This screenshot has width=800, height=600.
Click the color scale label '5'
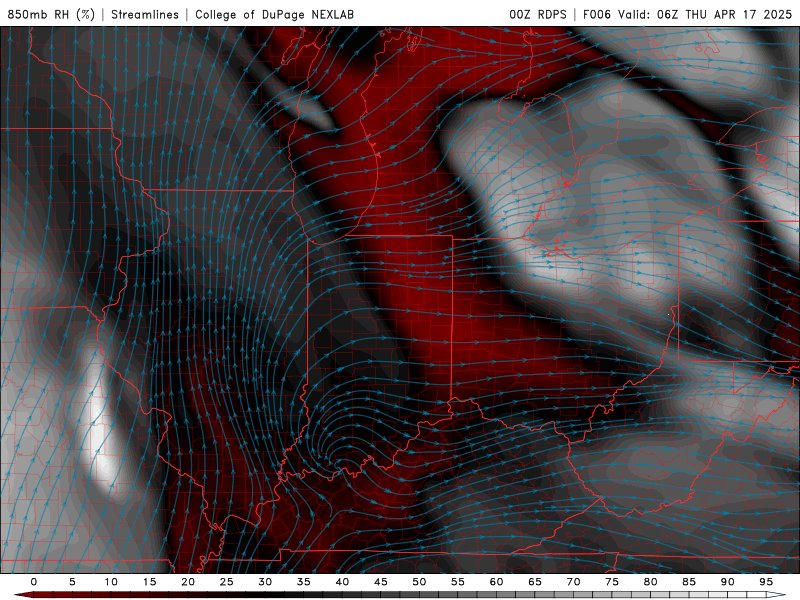pyautogui.click(x=72, y=582)
